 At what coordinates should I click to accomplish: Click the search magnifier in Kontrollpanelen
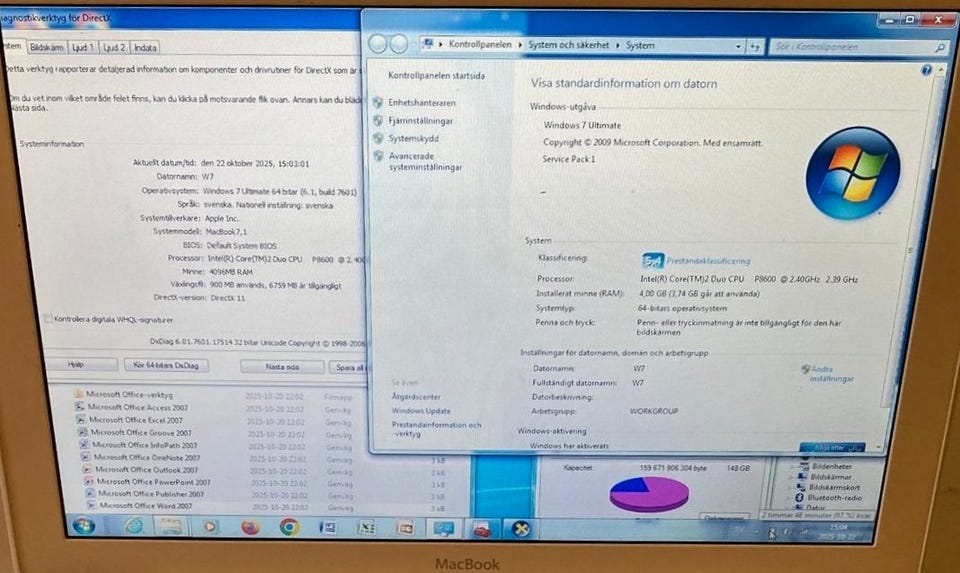tap(940, 47)
